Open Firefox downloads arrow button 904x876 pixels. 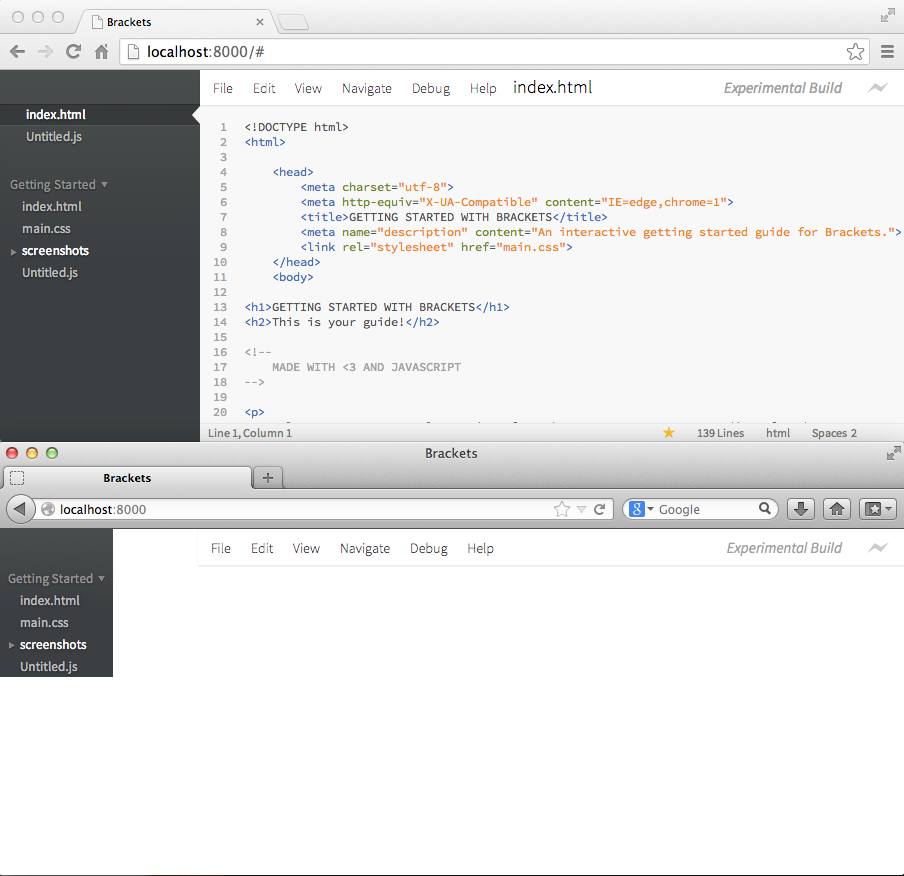[x=801, y=509]
